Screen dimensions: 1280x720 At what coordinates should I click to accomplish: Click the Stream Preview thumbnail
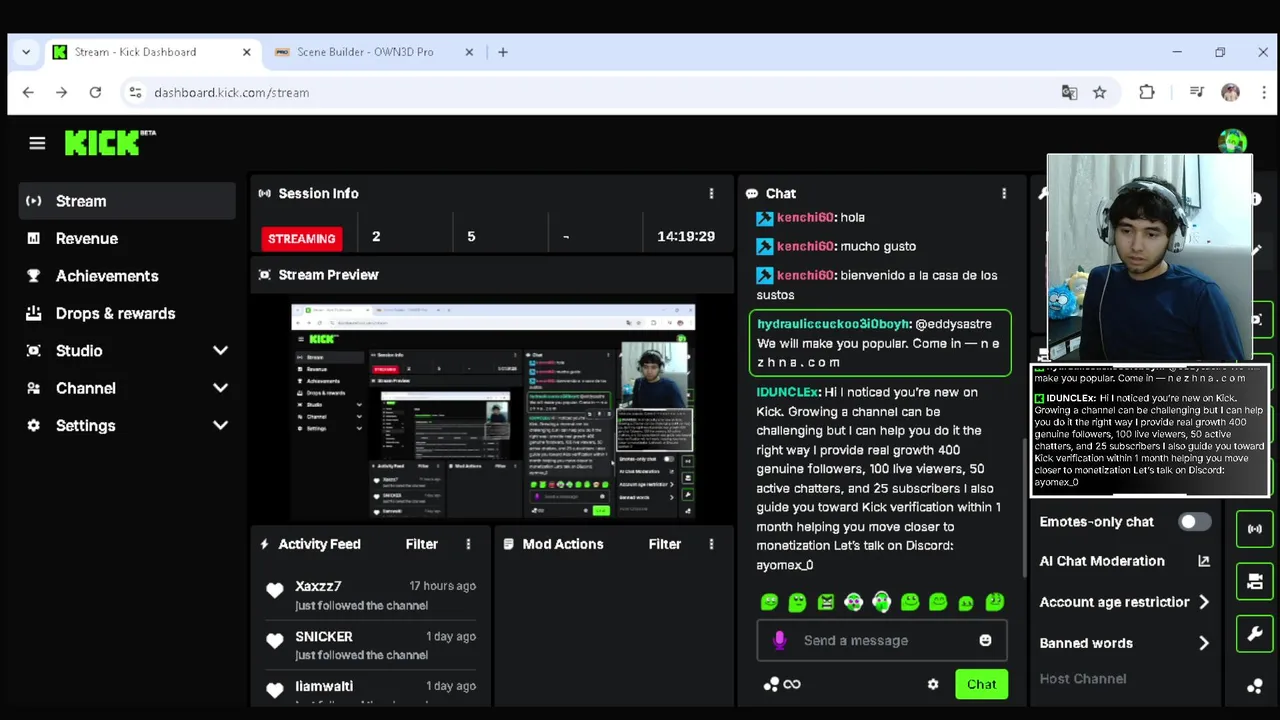493,410
